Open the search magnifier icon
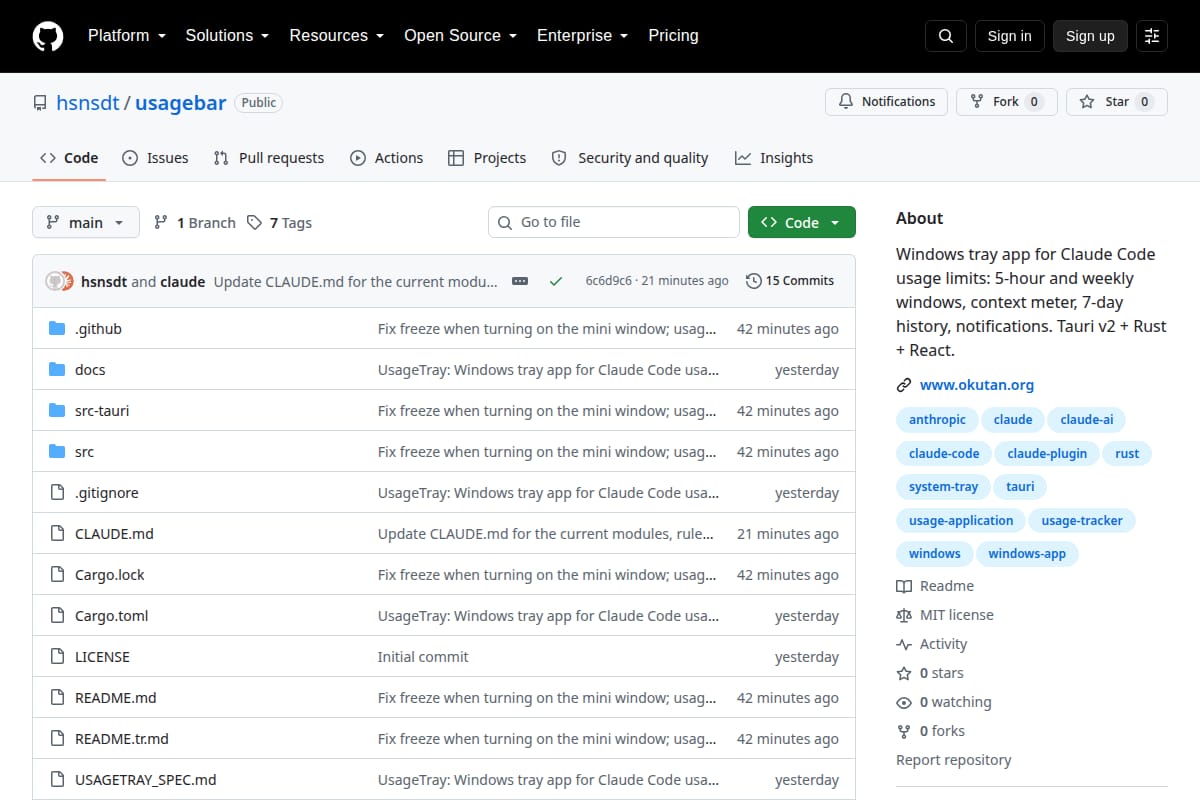 click(x=946, y=36)
